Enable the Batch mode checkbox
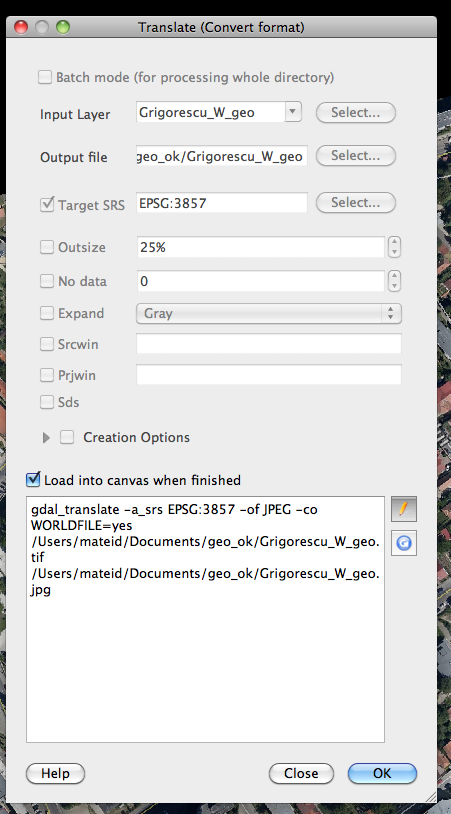Viewport: 451px width, 814px height. click(45, 77)
